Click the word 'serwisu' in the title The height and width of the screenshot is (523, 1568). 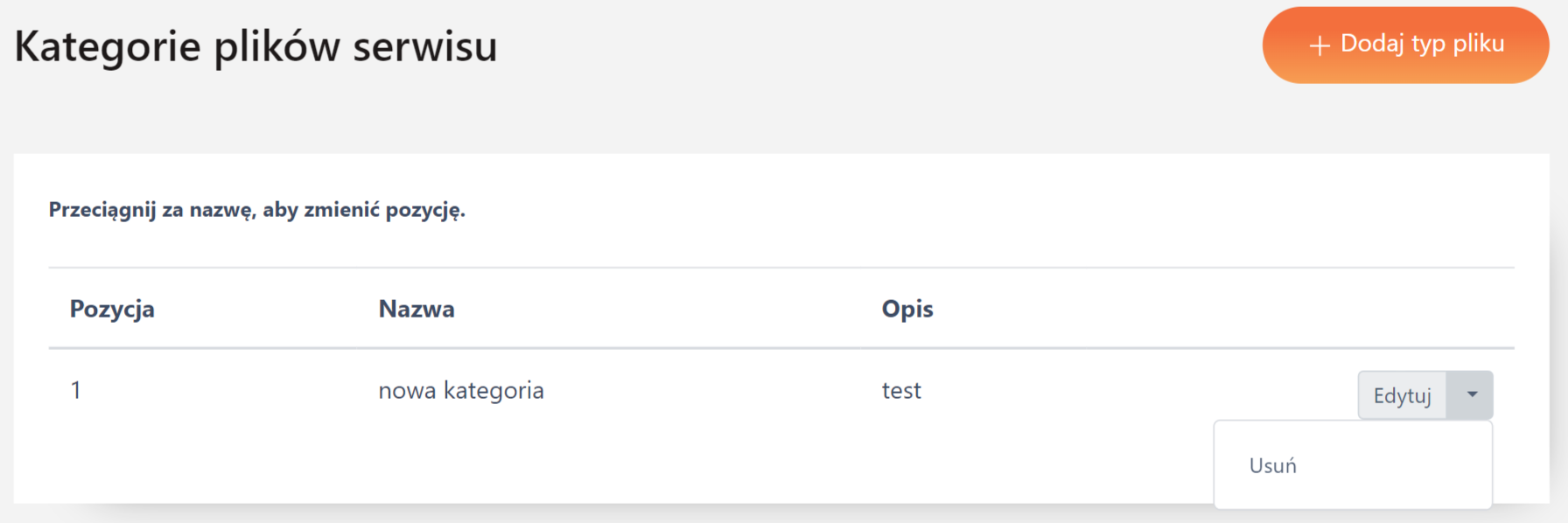tap(425, 46)
